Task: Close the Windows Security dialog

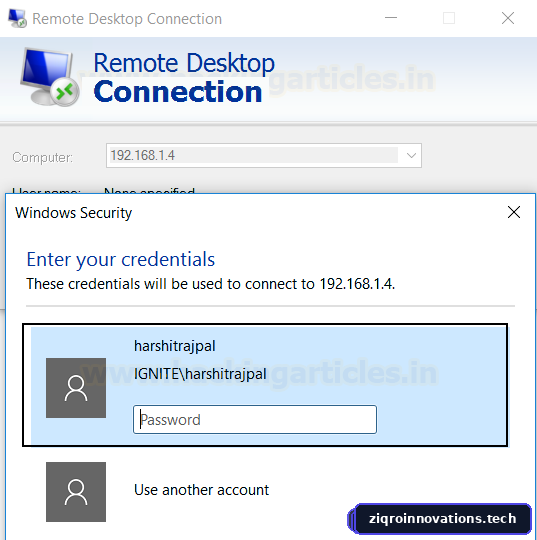Action: click(514, 212)
